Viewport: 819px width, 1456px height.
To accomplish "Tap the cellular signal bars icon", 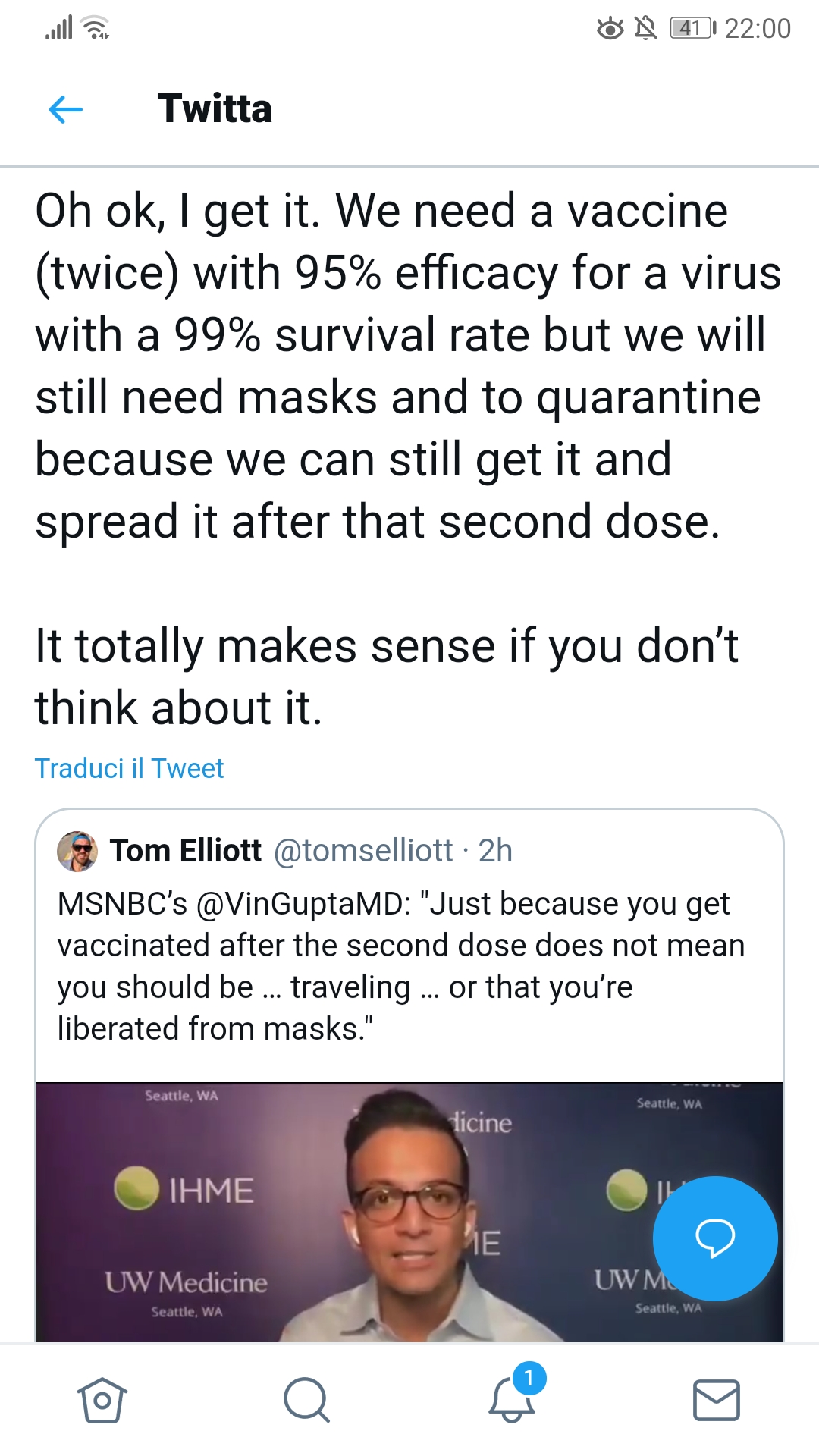I will click(x=59, y=29).
